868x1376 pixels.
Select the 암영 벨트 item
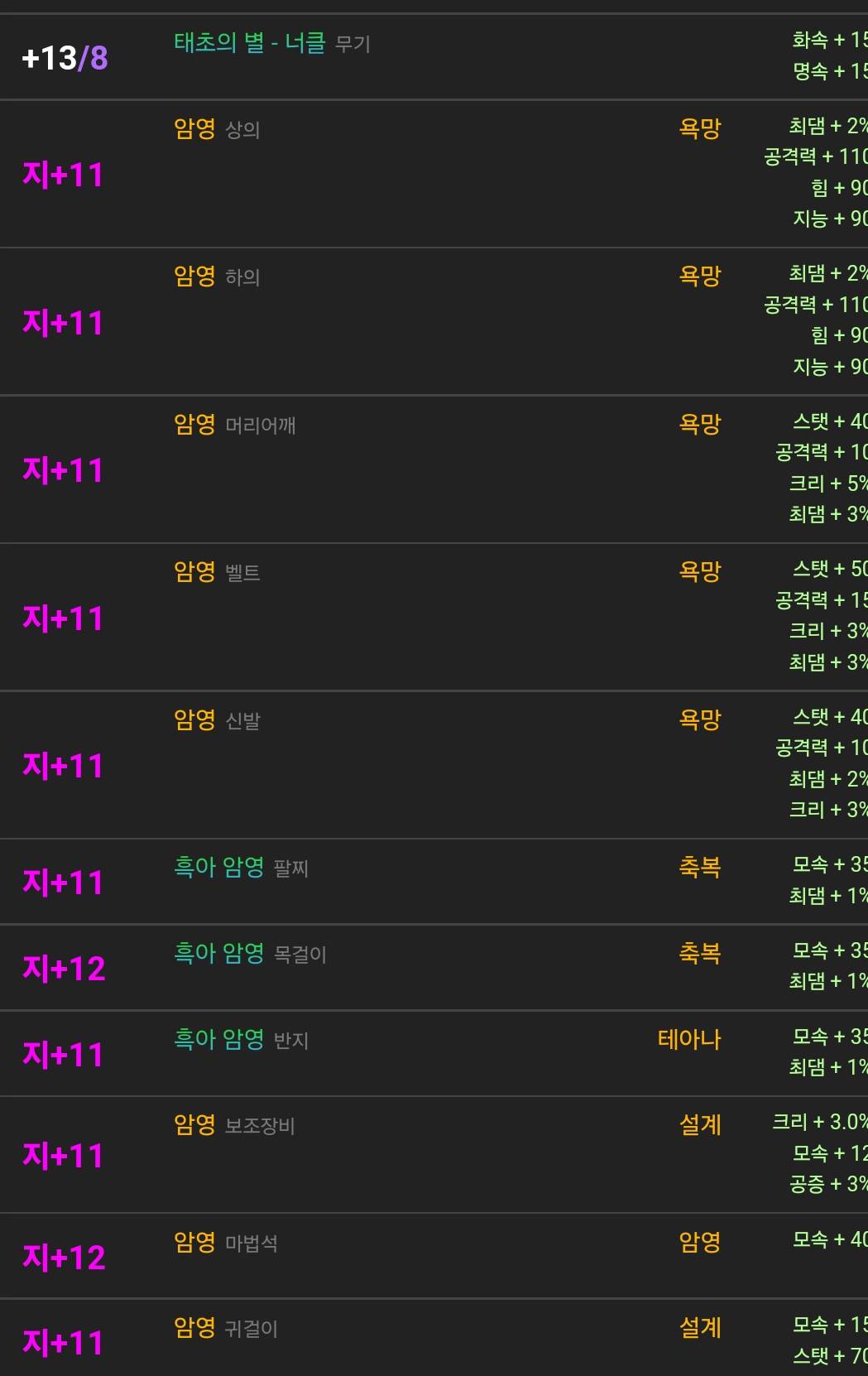click(217, 572)
